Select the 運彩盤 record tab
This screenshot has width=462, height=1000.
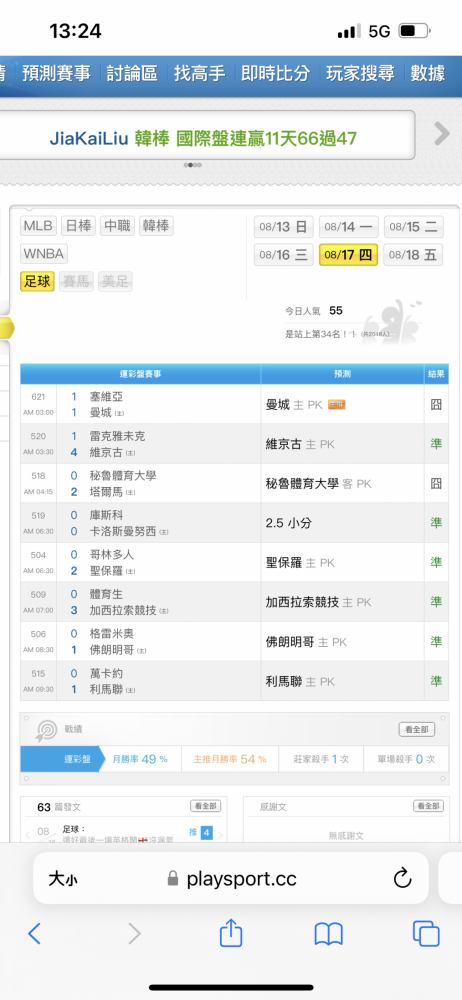click(x=62, y=759)
